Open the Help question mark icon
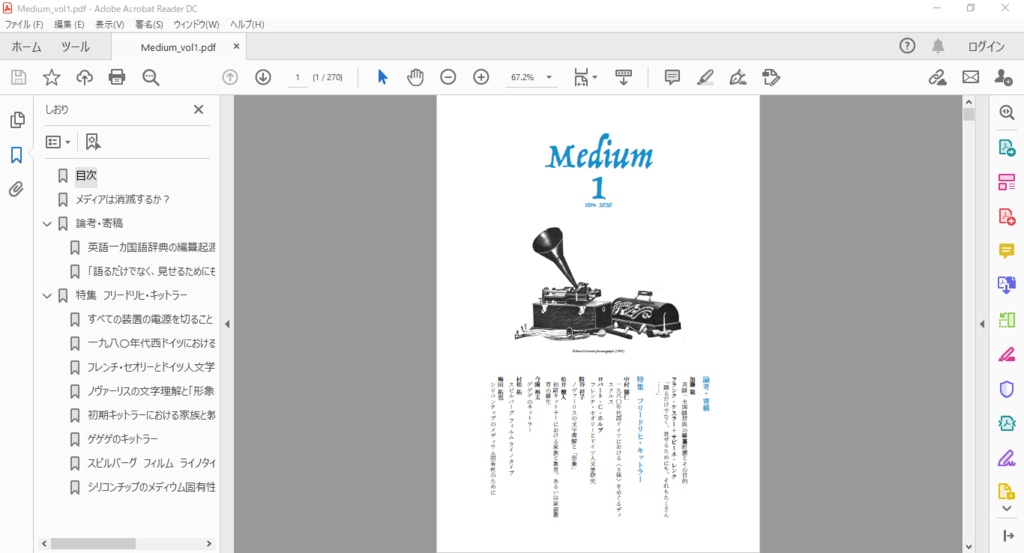 [907, 46]
